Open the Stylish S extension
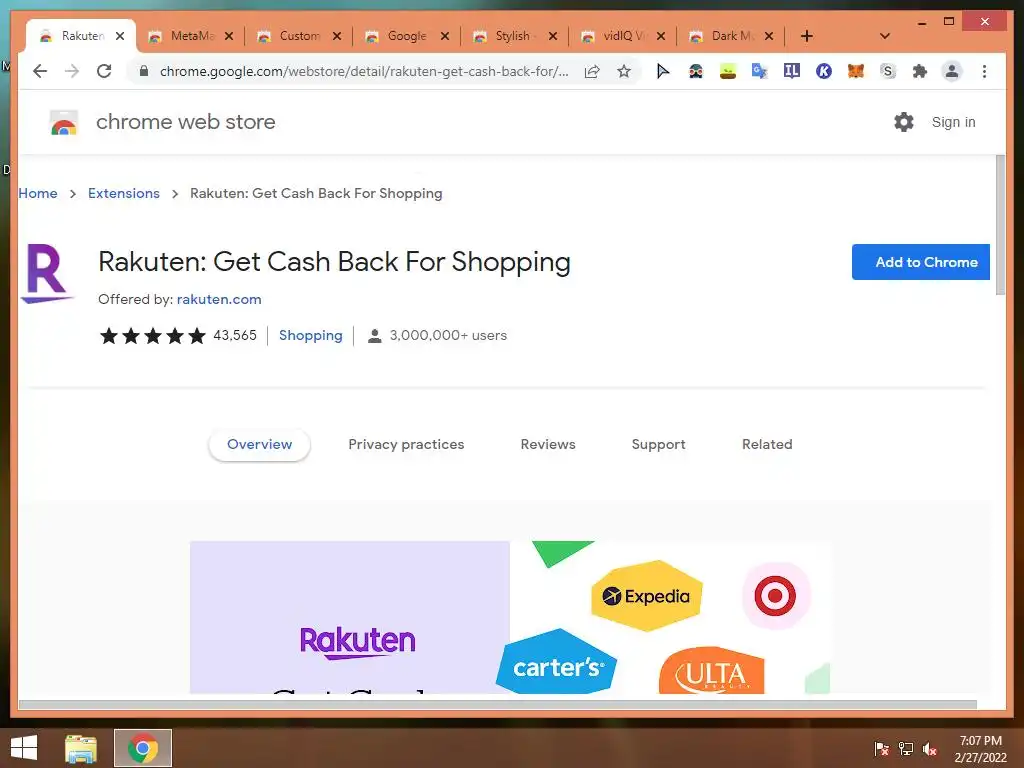This screenshot has width=1024, height=768. [888, 71]
